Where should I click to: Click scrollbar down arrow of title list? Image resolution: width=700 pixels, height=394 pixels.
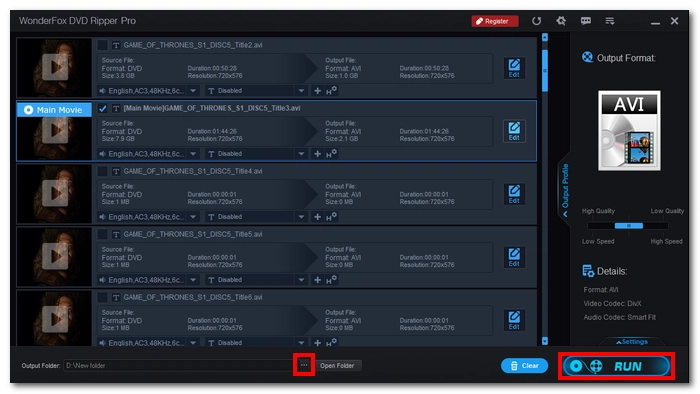click(545, 341)
